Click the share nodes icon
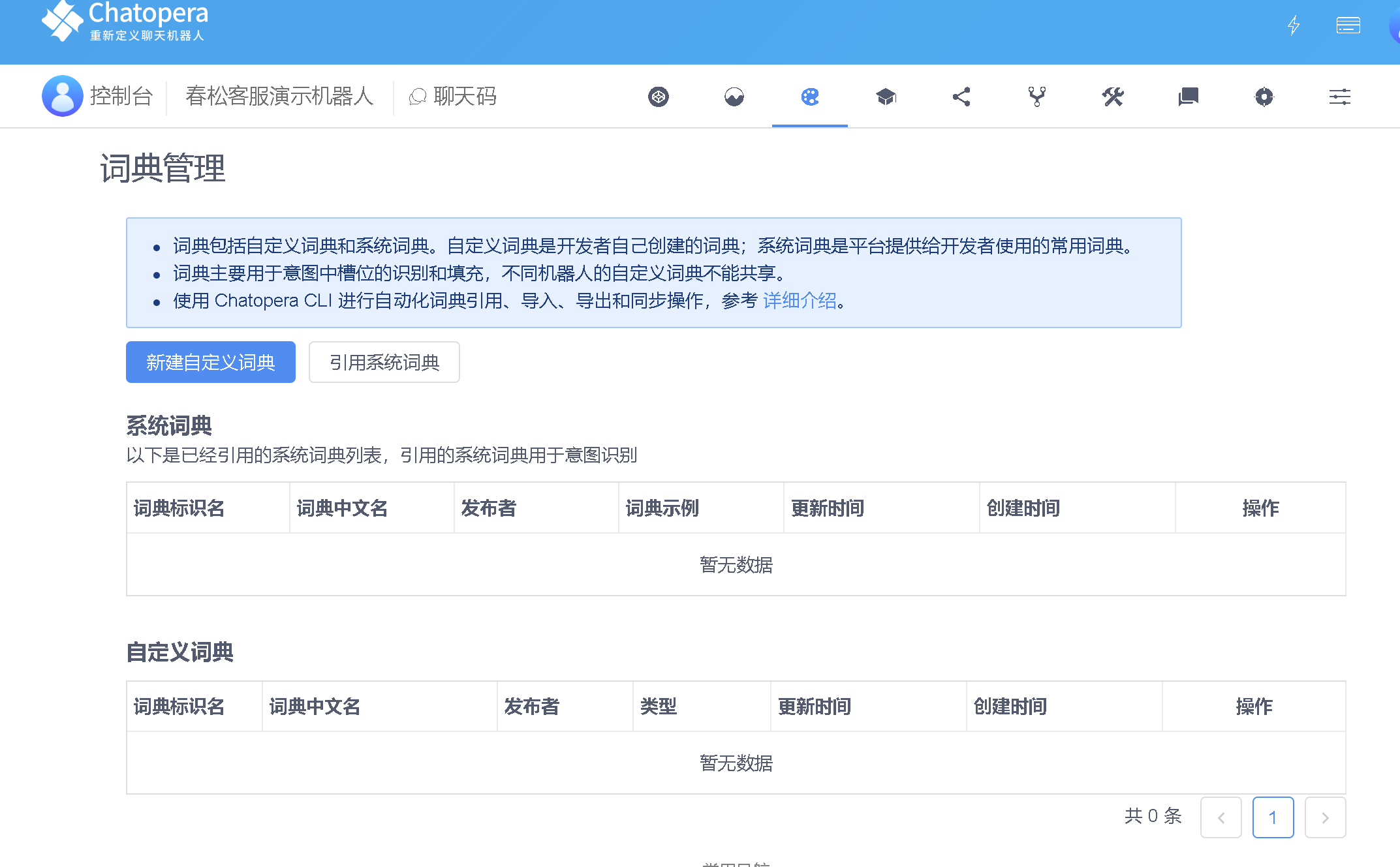The height and width of the screenshot is (867, 1400). pos(961,97)
